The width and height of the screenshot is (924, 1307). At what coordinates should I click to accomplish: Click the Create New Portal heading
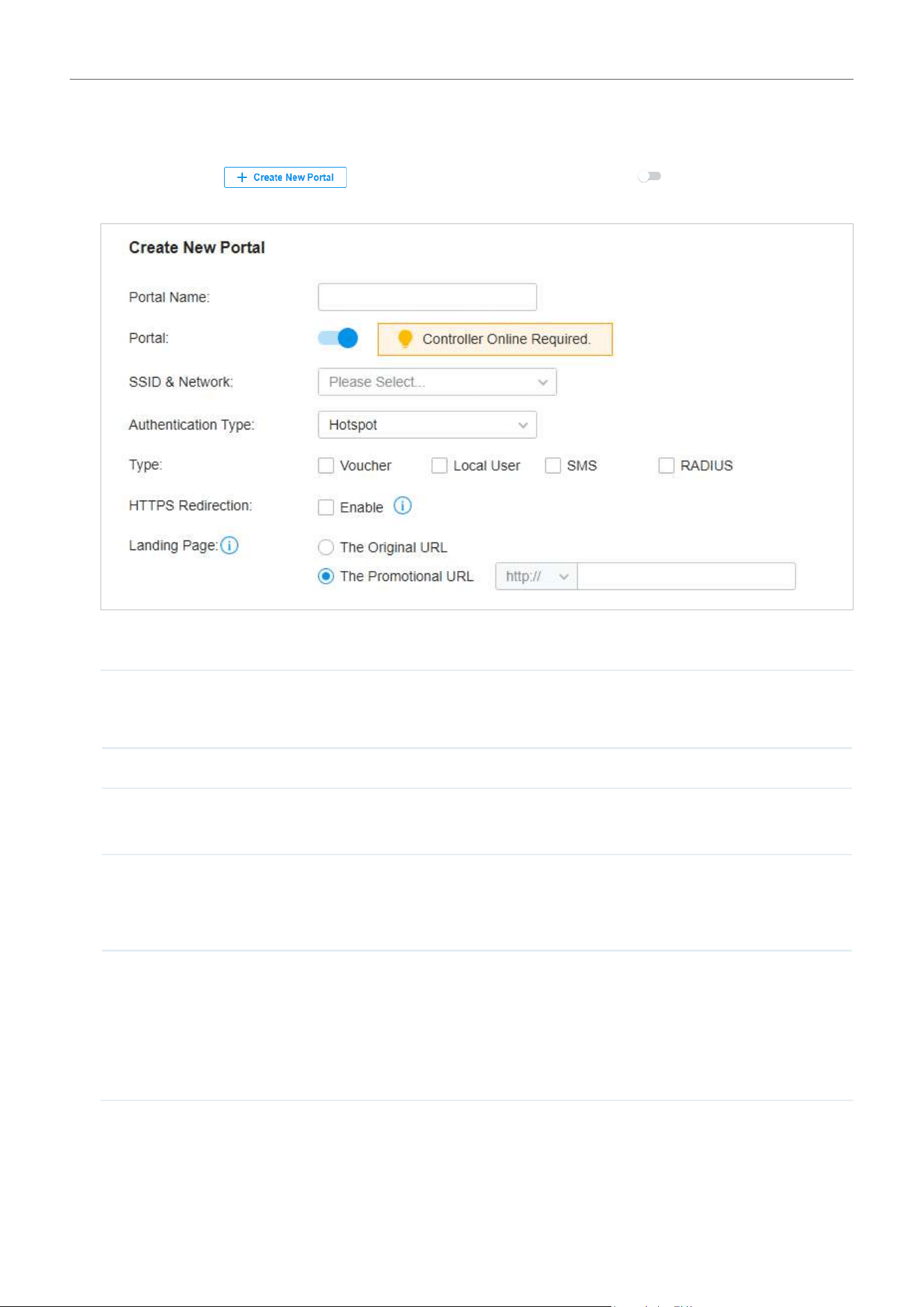tap(197, 248)
